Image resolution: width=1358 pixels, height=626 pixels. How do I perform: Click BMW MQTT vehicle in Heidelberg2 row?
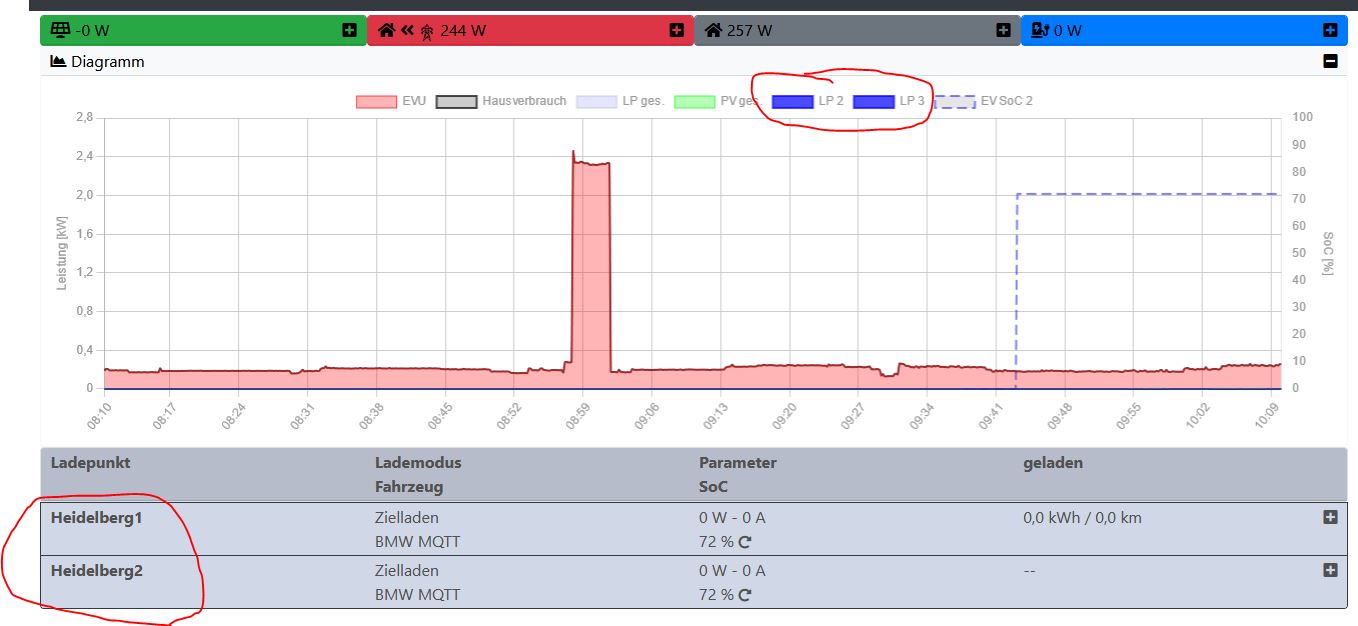(418, 595)
